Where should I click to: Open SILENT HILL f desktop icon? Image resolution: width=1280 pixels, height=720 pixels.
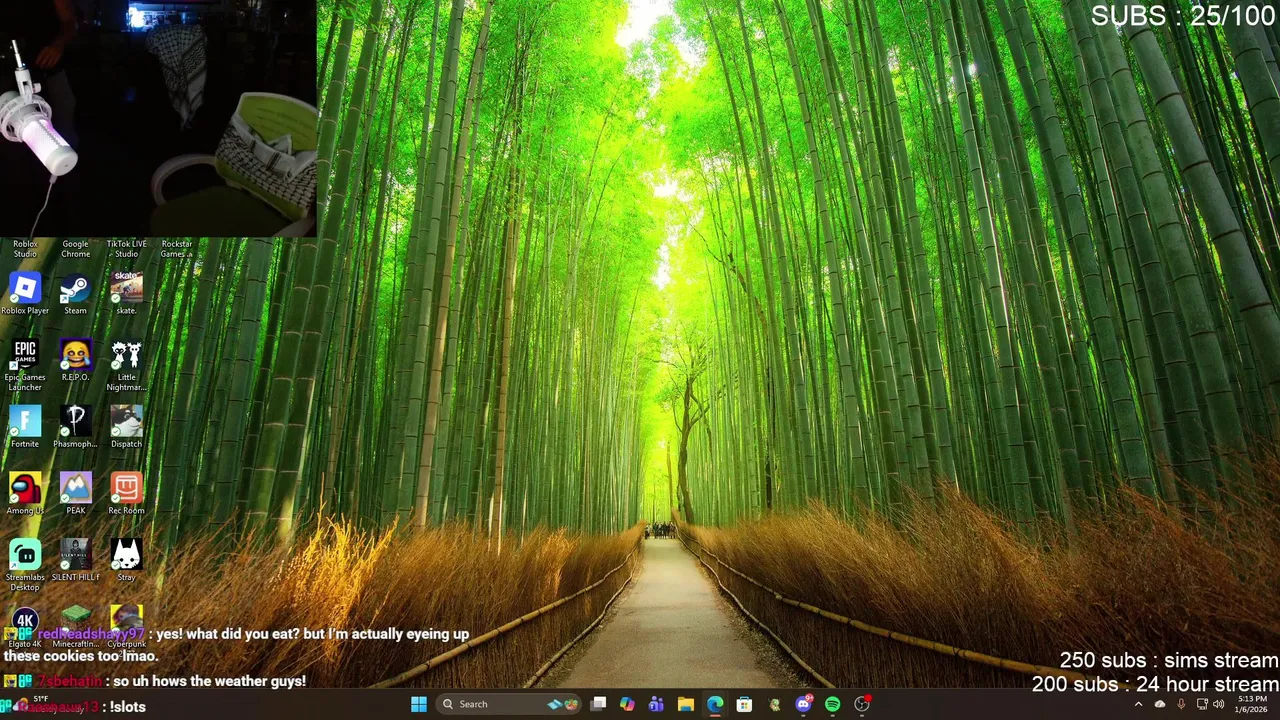pos(75,560)
